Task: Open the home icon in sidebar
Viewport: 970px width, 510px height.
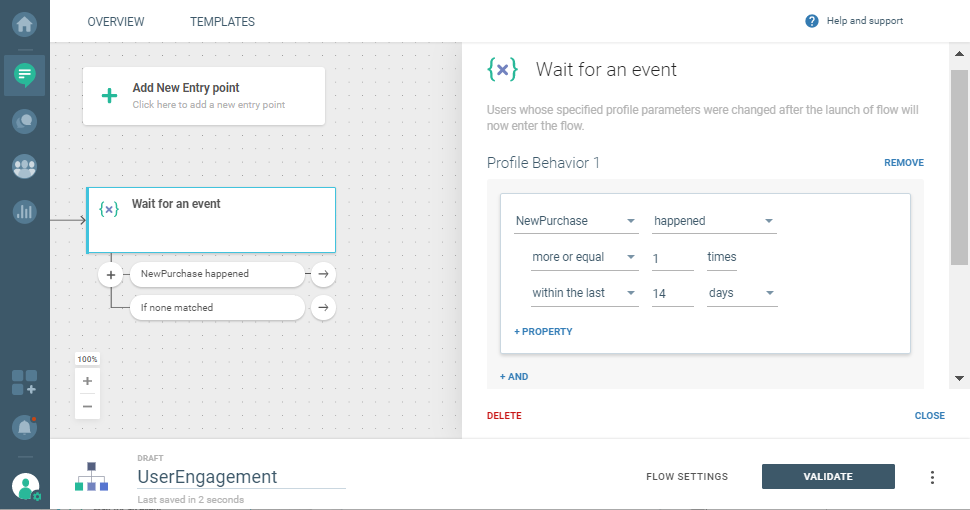Action: point(24,21)
